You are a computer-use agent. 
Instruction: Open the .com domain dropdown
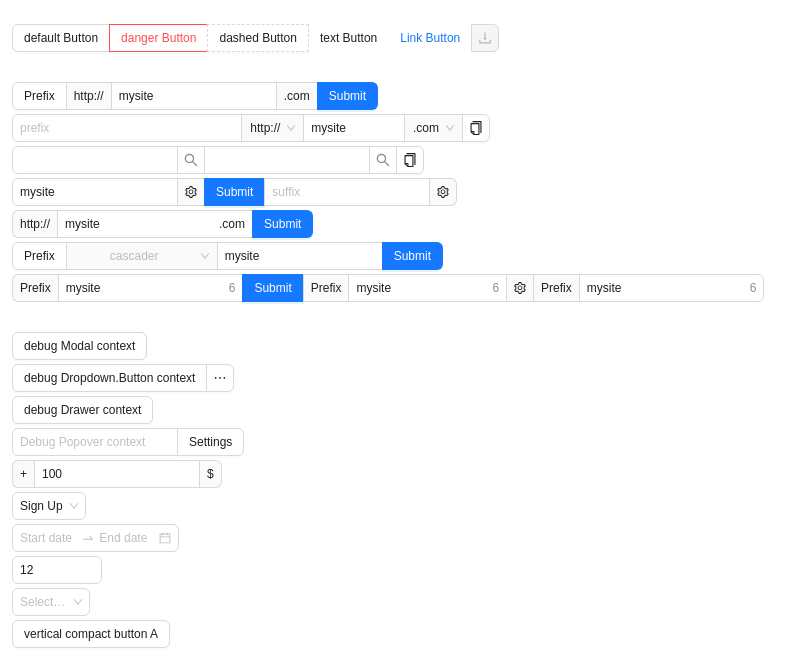[x=434, y=128]
